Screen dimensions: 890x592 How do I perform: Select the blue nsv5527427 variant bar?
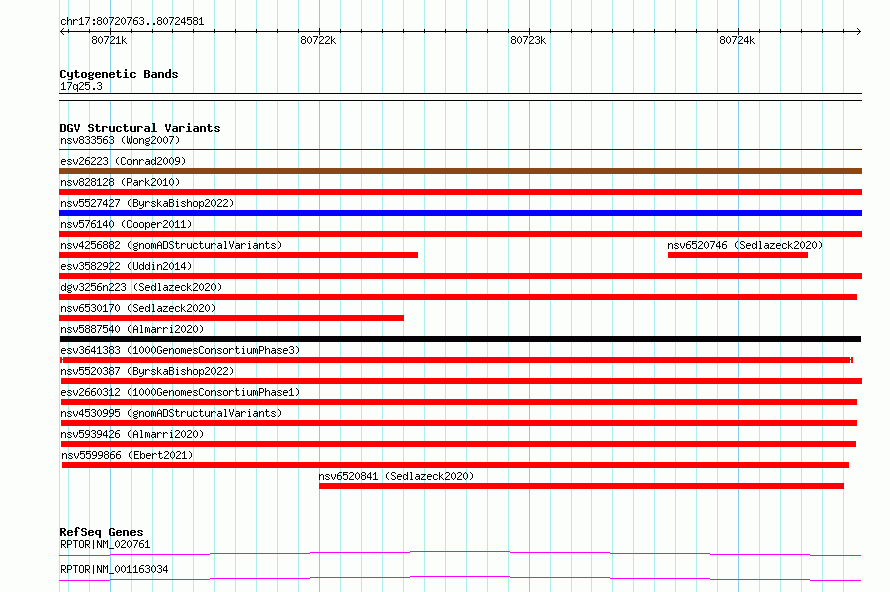[460, 213]
